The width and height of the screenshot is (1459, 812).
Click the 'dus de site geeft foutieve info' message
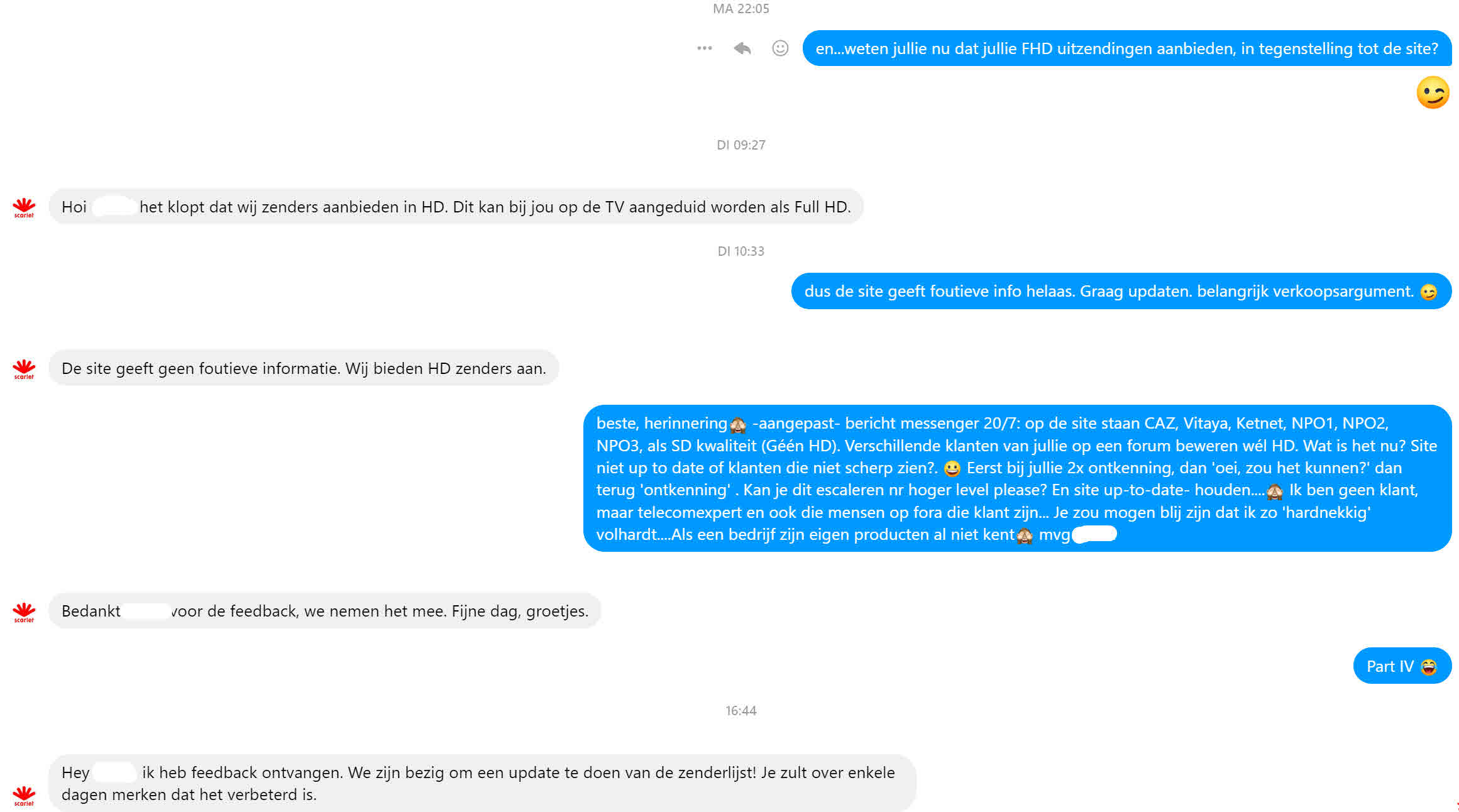click(x=1121, y=291)
